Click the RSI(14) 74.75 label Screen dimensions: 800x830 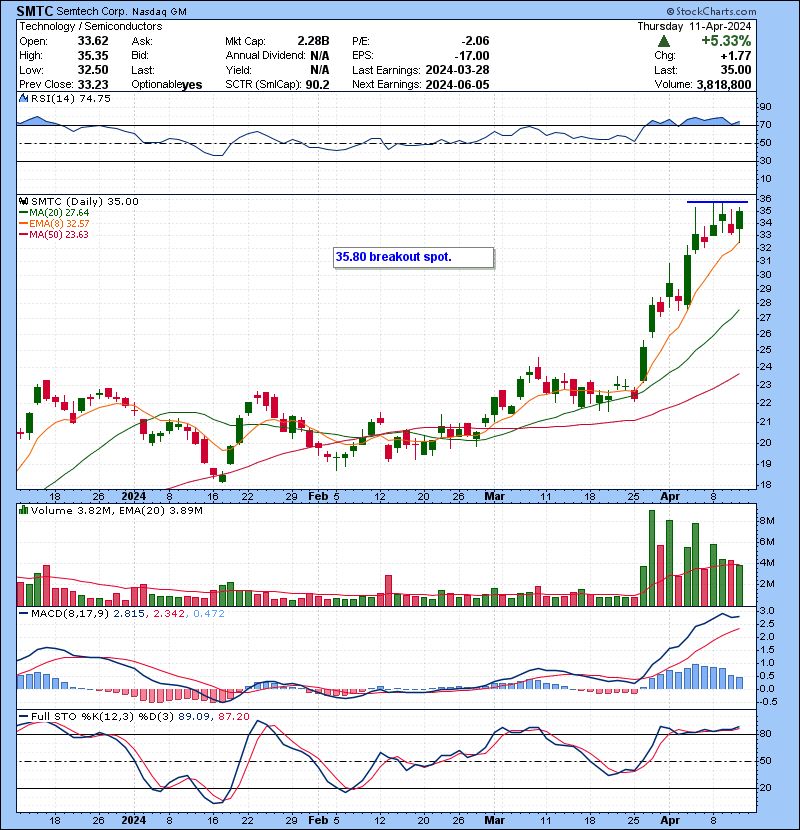pyautogui.click(x=71, y=98)
